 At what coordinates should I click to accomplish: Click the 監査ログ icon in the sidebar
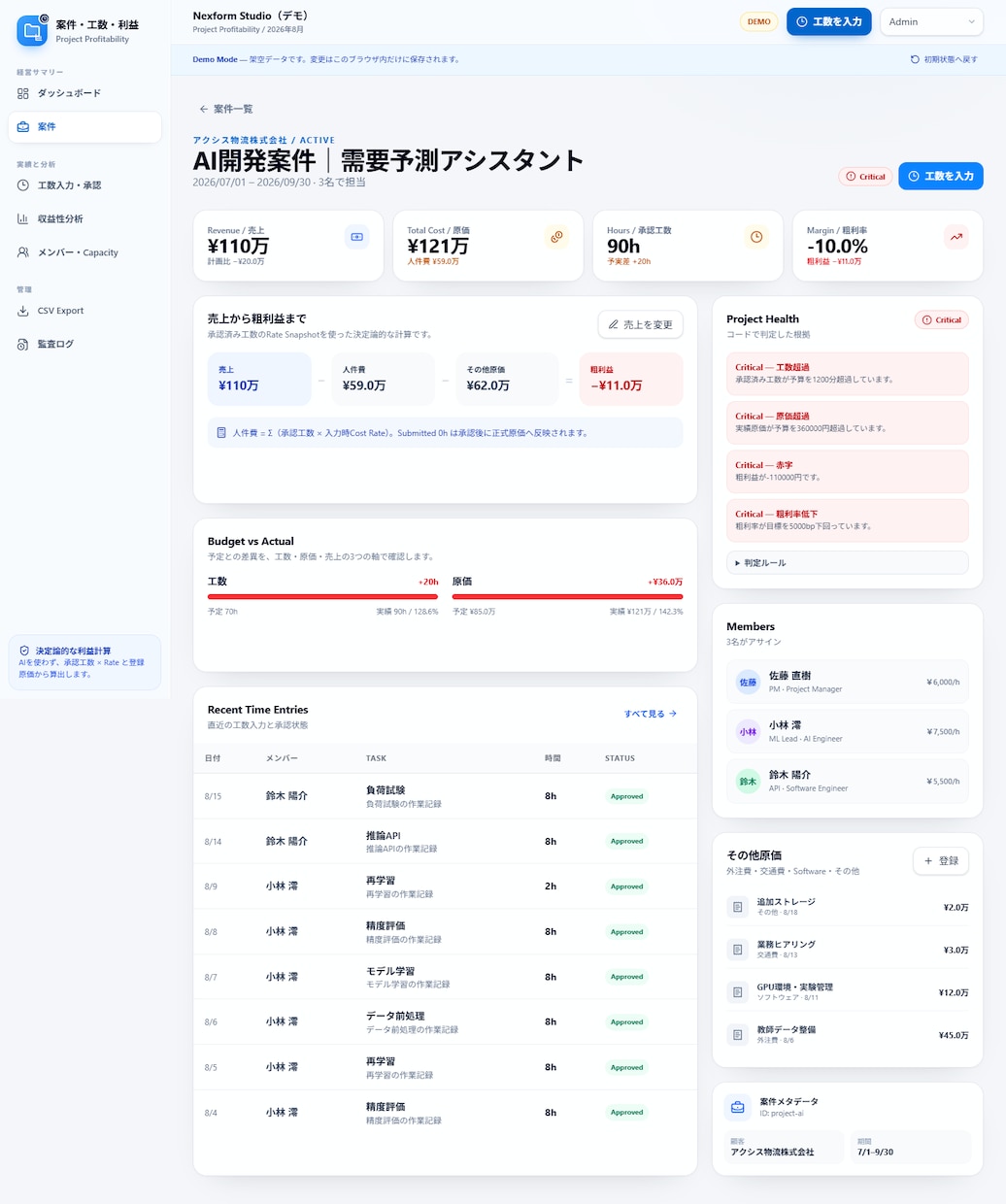point(23,345)
